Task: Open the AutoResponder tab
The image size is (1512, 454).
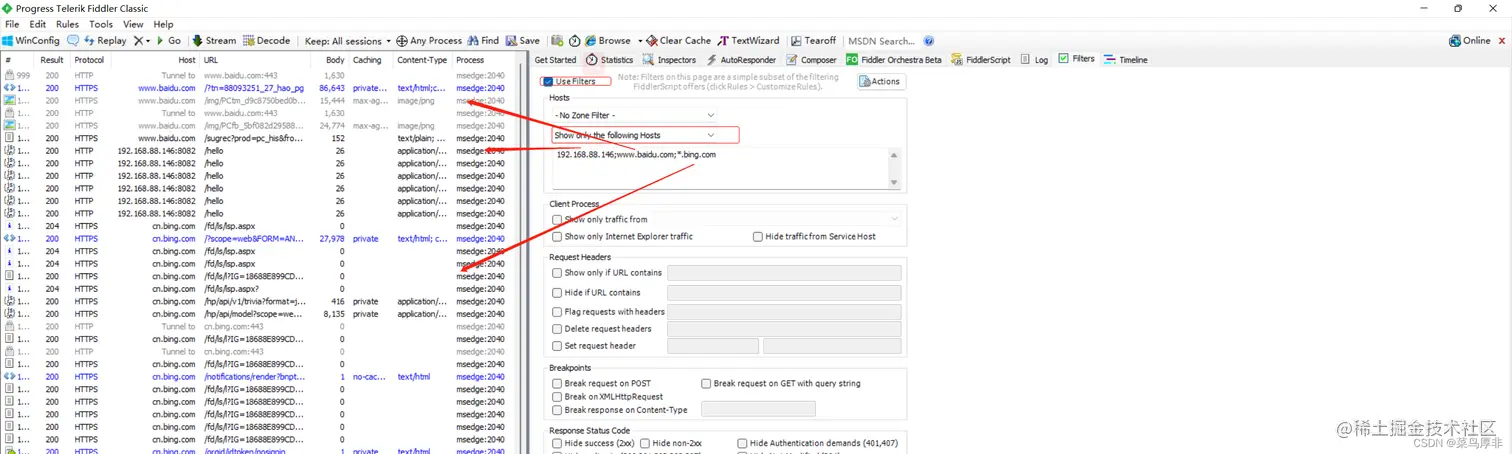Action: (x=741, y=60)
